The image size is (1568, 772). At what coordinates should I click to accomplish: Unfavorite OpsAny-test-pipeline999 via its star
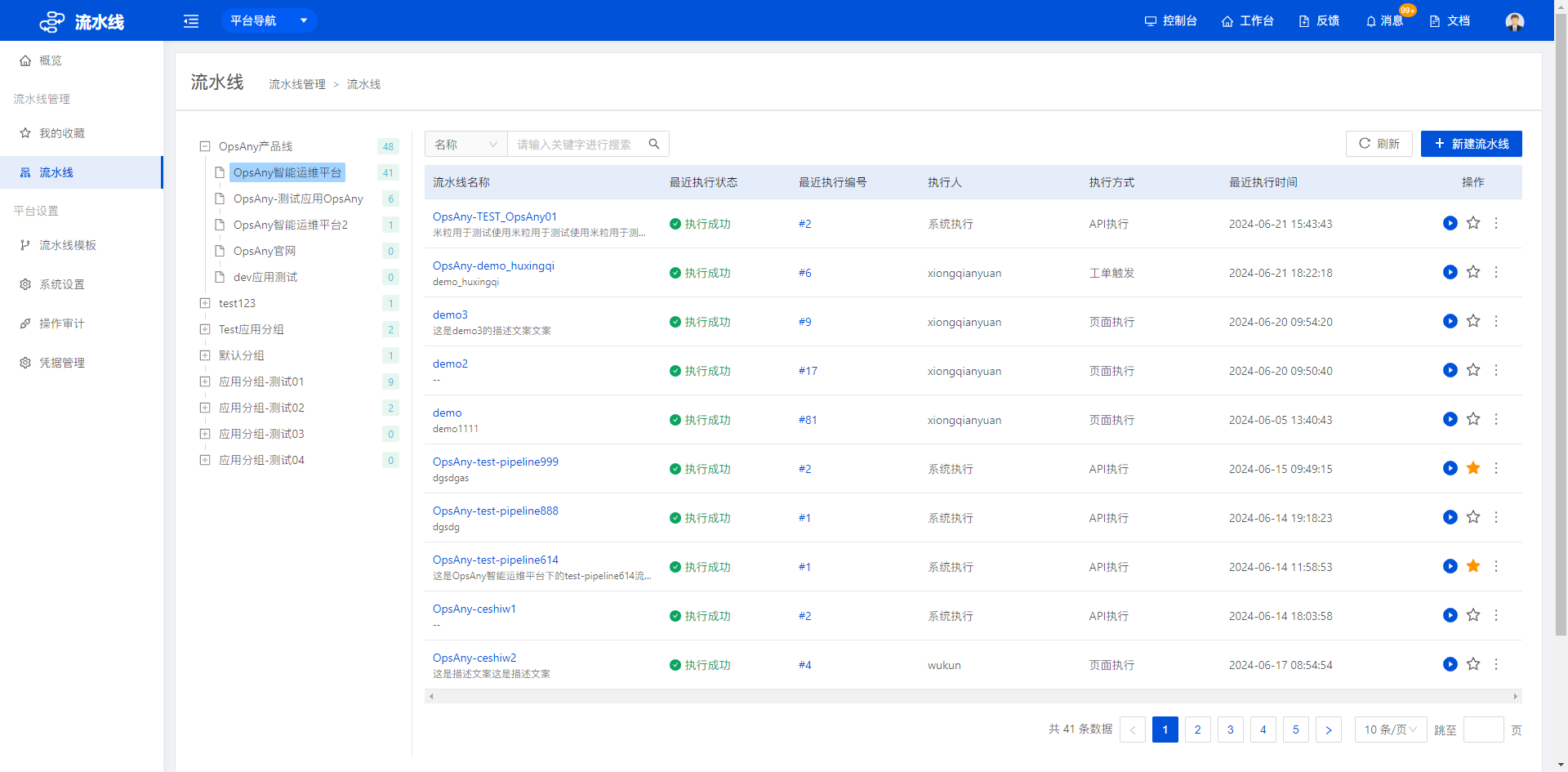1473,468
